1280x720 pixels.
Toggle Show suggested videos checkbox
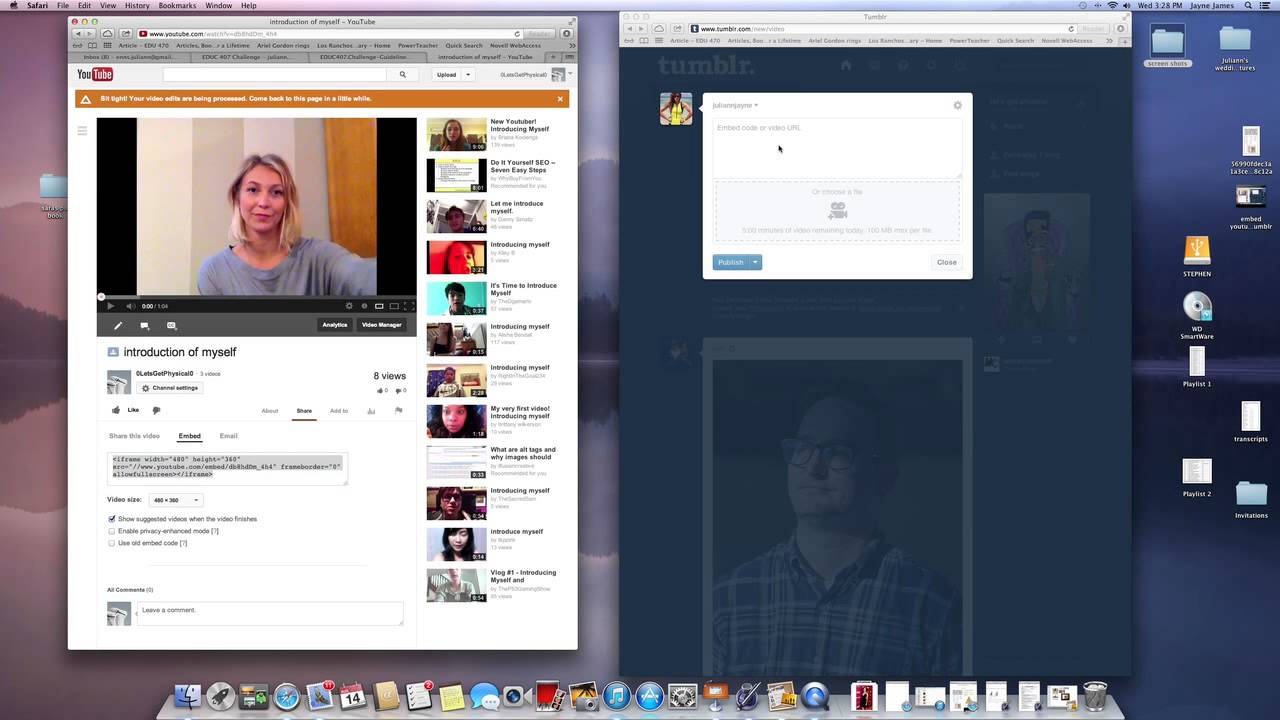point(112,519)
